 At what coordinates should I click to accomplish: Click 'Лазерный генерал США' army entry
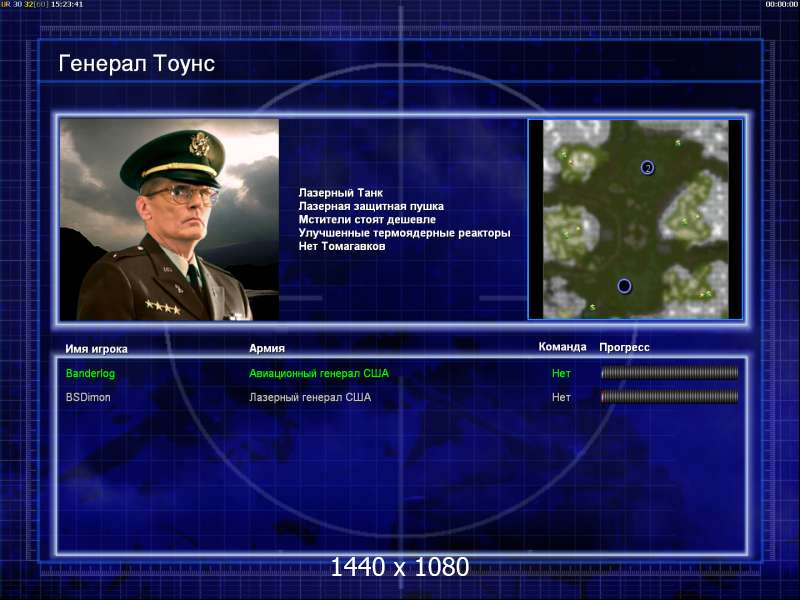310,397
